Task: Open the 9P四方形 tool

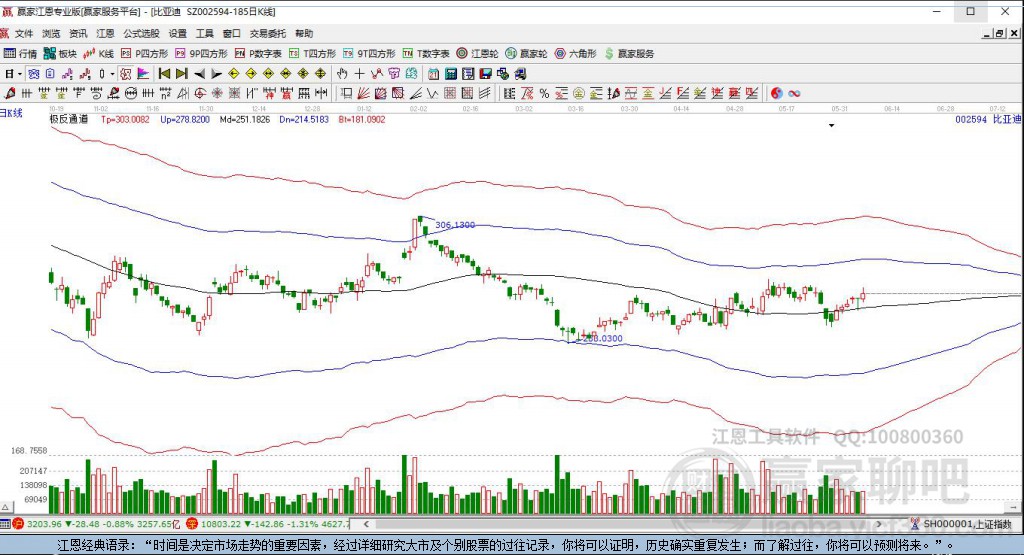Action: pos(200,54)
